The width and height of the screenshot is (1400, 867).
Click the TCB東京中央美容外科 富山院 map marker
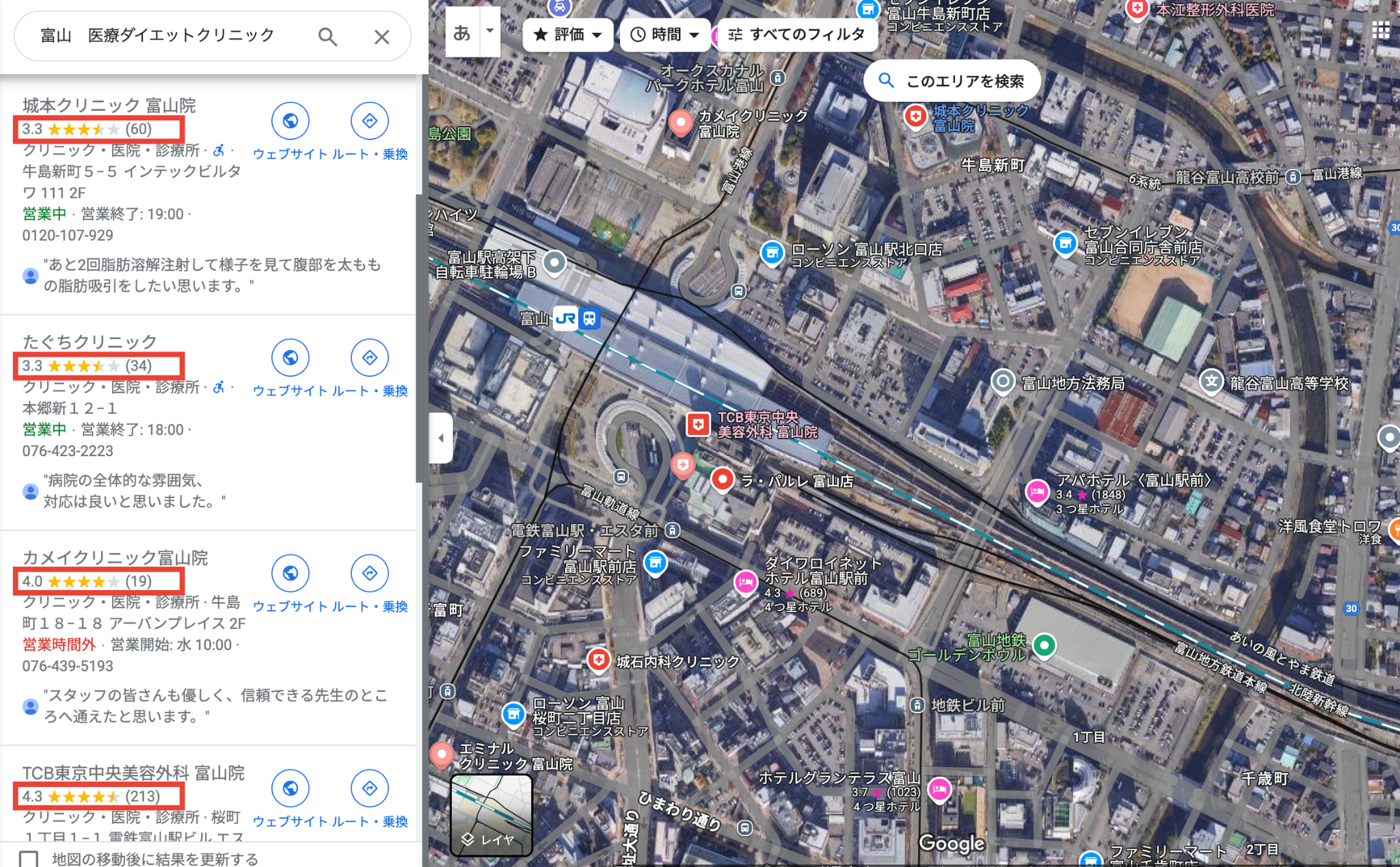[x=698, y=425]
